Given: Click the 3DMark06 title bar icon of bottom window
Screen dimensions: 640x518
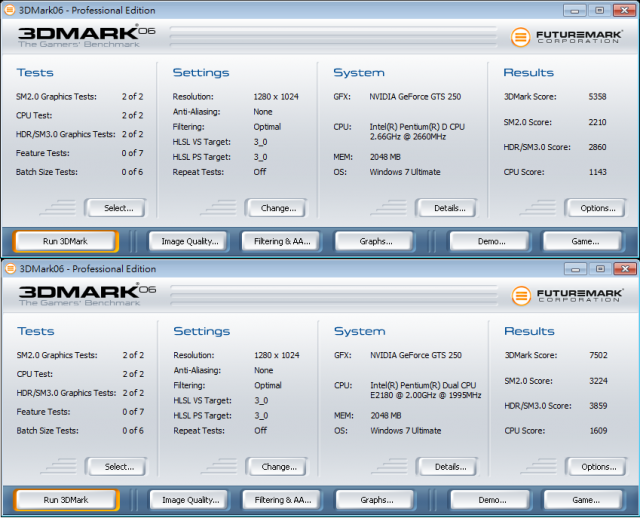Looking at the screenshot, I should pos(10,269).
